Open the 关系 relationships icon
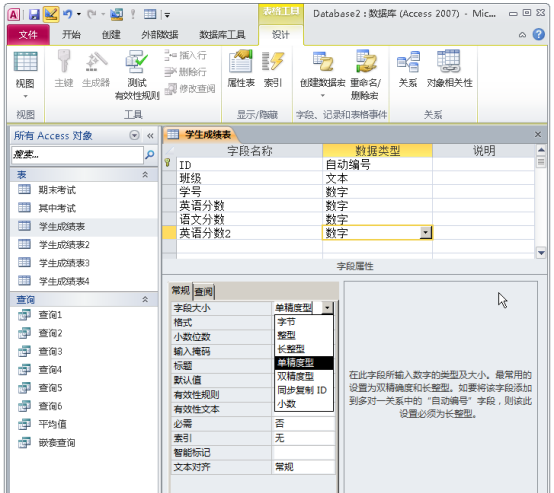This screenshot has height=493, width=554. tap(408, 69)
